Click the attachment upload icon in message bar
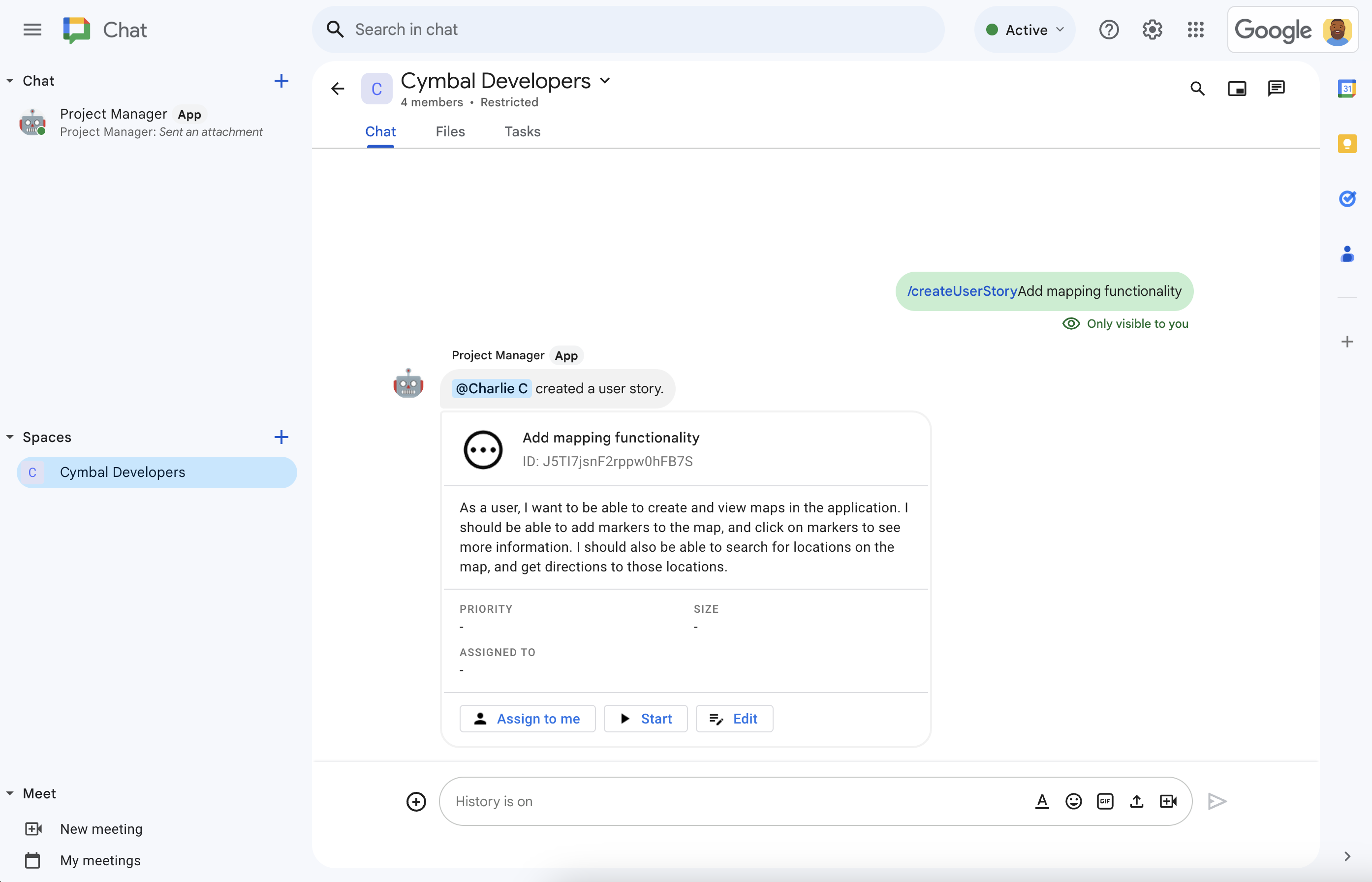The image size is (1372, 882). click(1137, 800)
